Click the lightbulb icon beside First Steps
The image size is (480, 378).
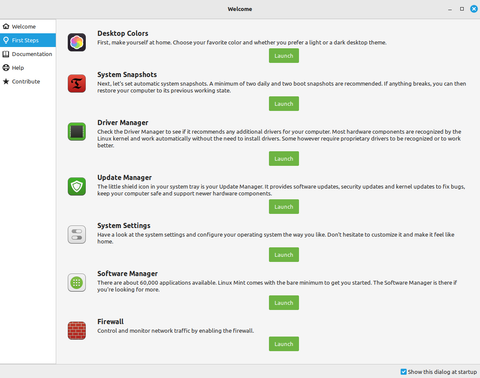(x=6, y=40)
